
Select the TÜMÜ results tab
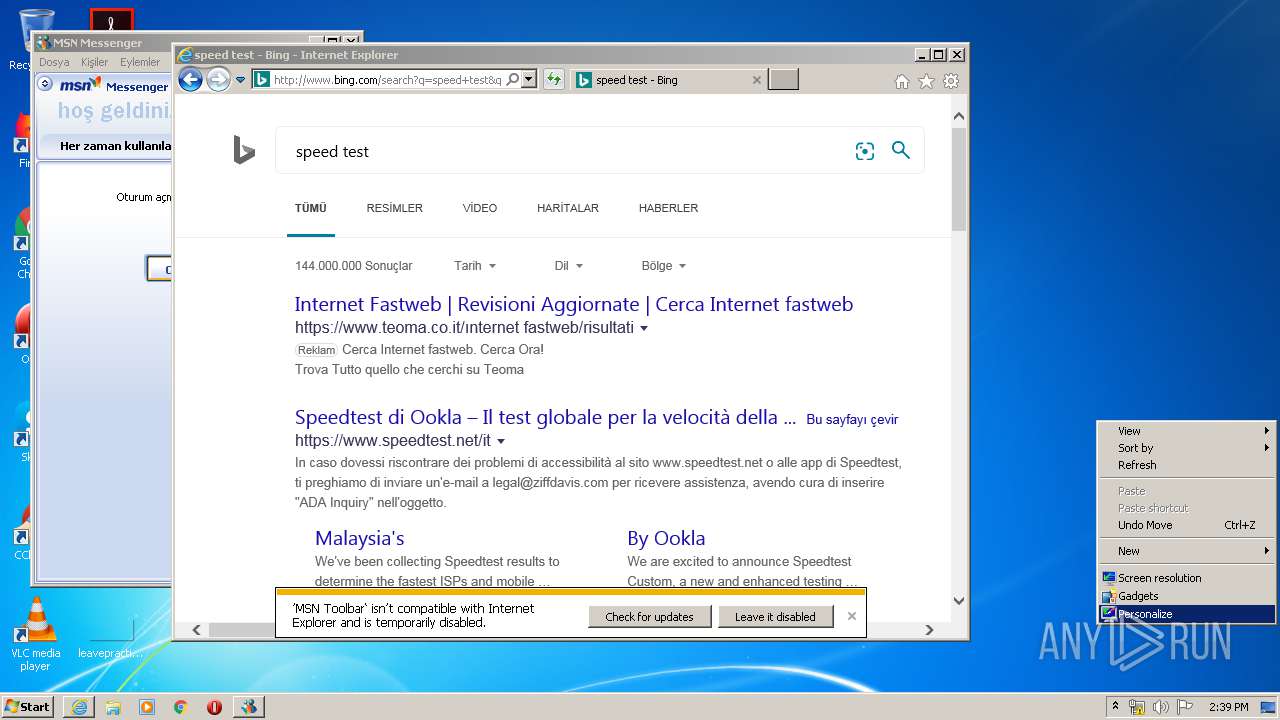click(x=310, y=208)
